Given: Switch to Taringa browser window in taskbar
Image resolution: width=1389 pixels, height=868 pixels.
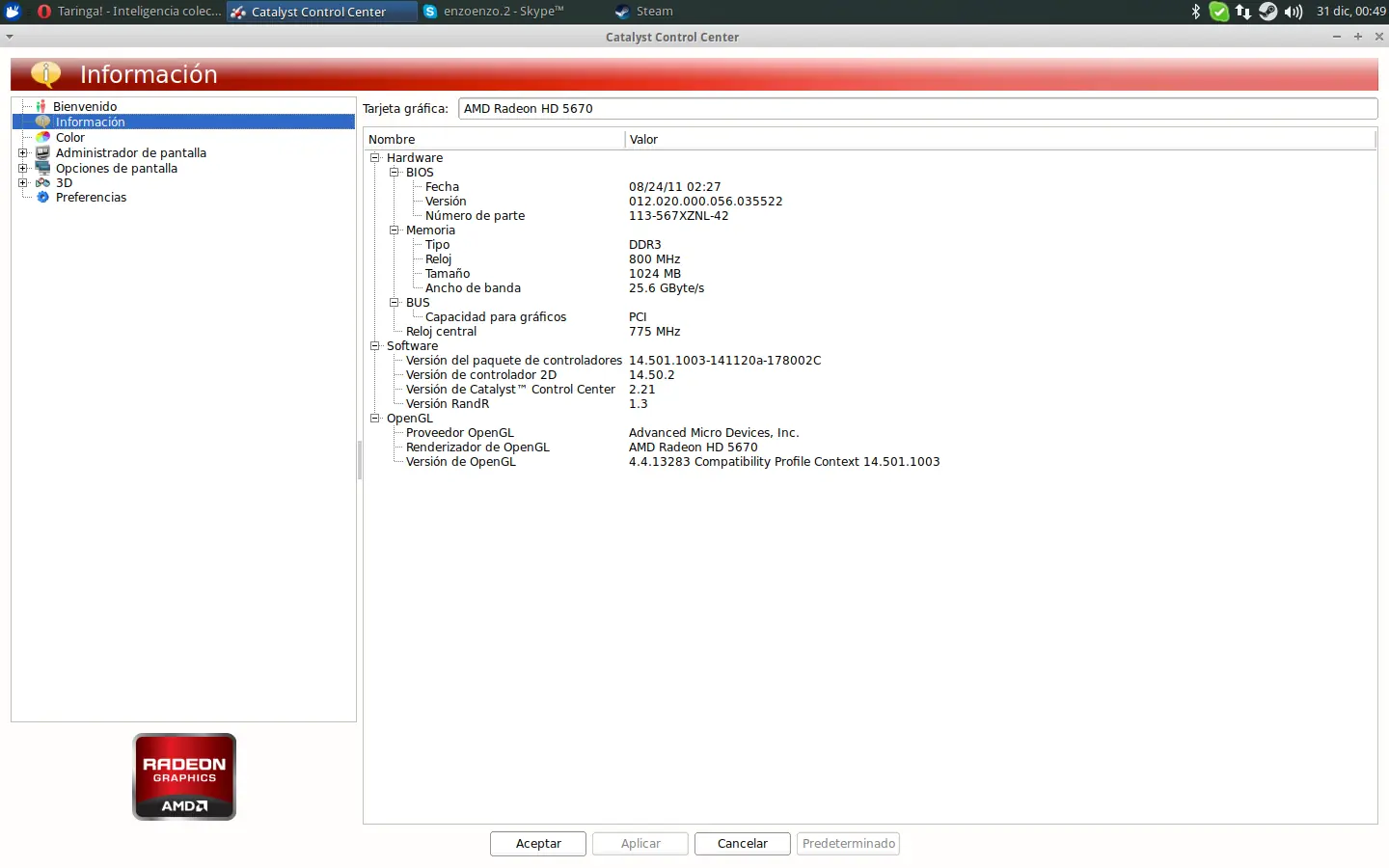Looking at the screenshot, I should (129, 12).
